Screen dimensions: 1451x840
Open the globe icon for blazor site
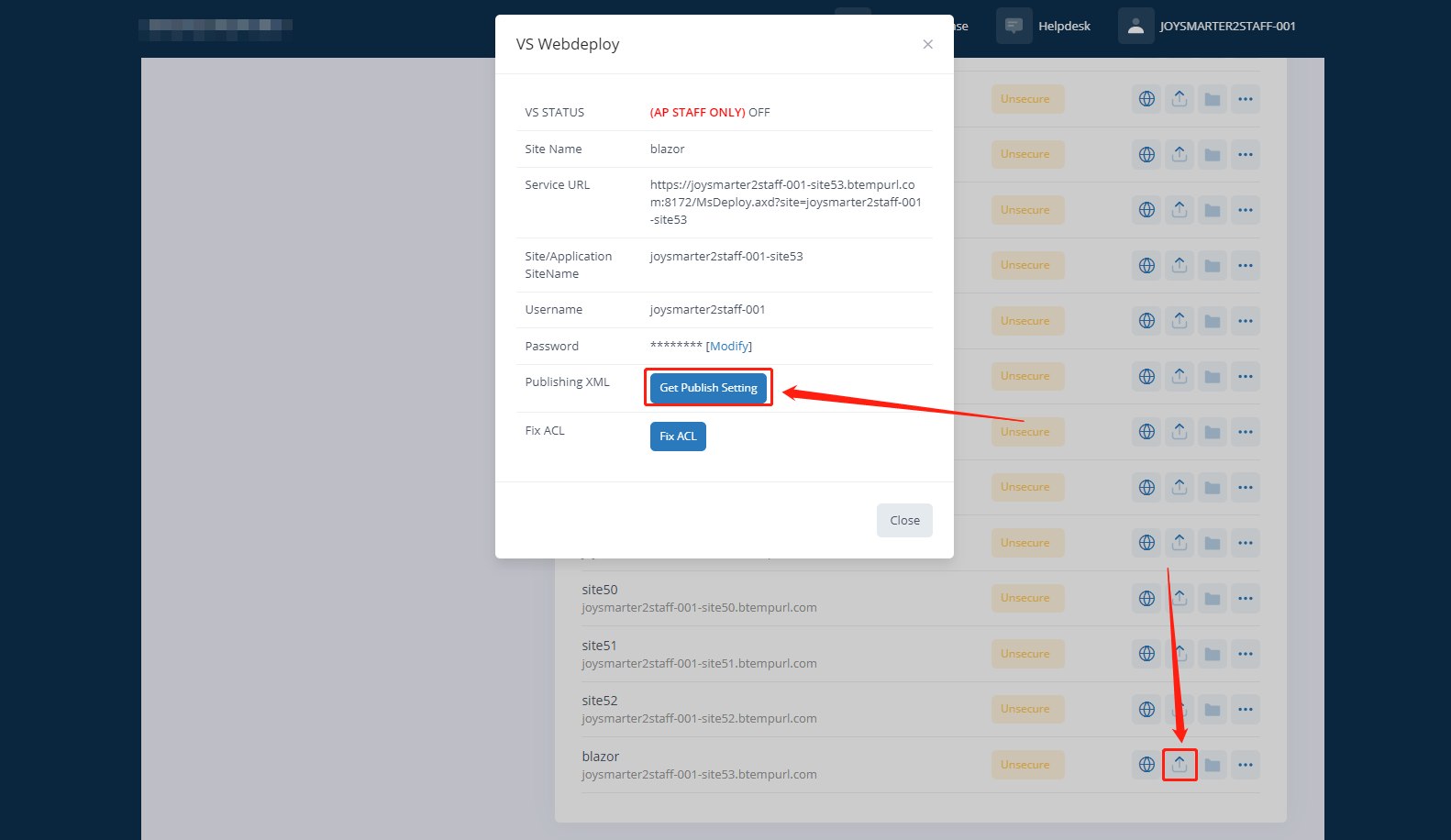(x=1146, y=765)
